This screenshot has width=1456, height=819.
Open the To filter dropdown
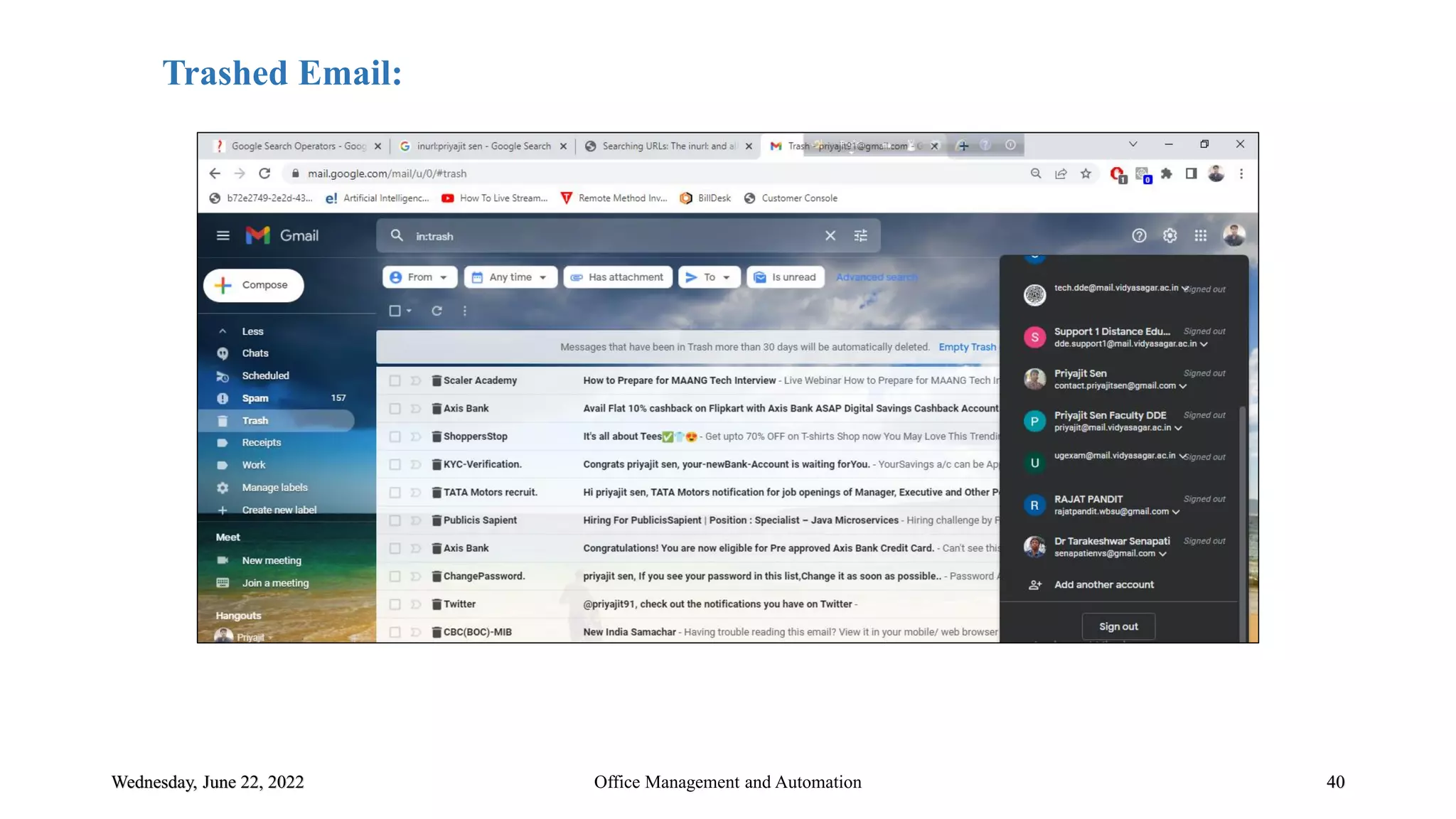(x=709, y=277)
